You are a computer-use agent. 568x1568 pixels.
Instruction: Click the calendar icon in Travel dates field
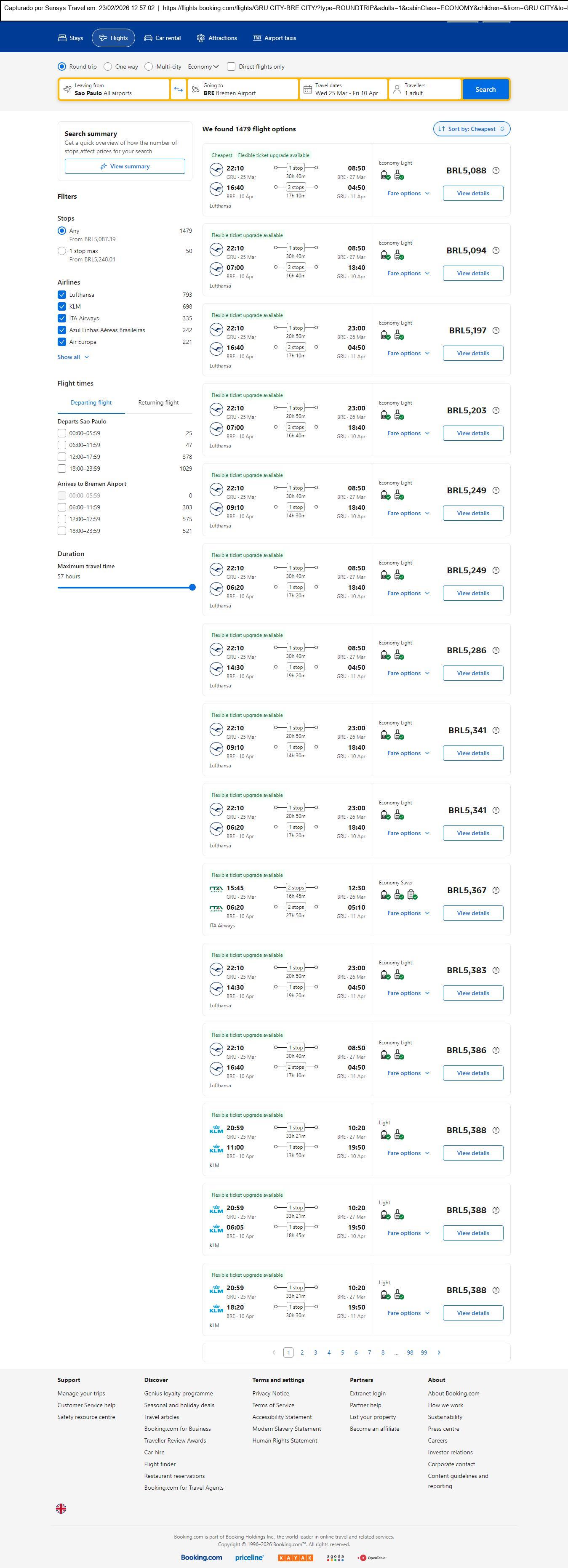point(307,90)
